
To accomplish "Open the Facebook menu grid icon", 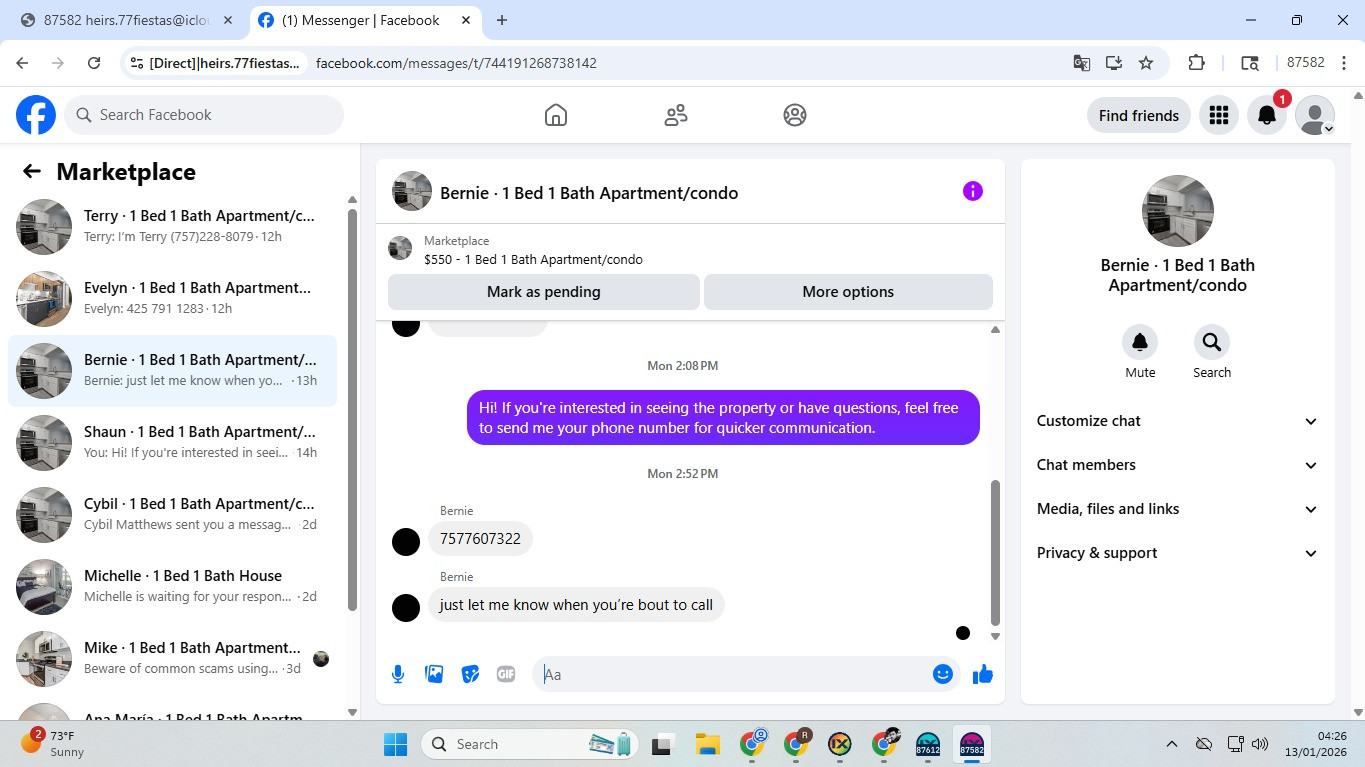I will (x=1218, y=115).
